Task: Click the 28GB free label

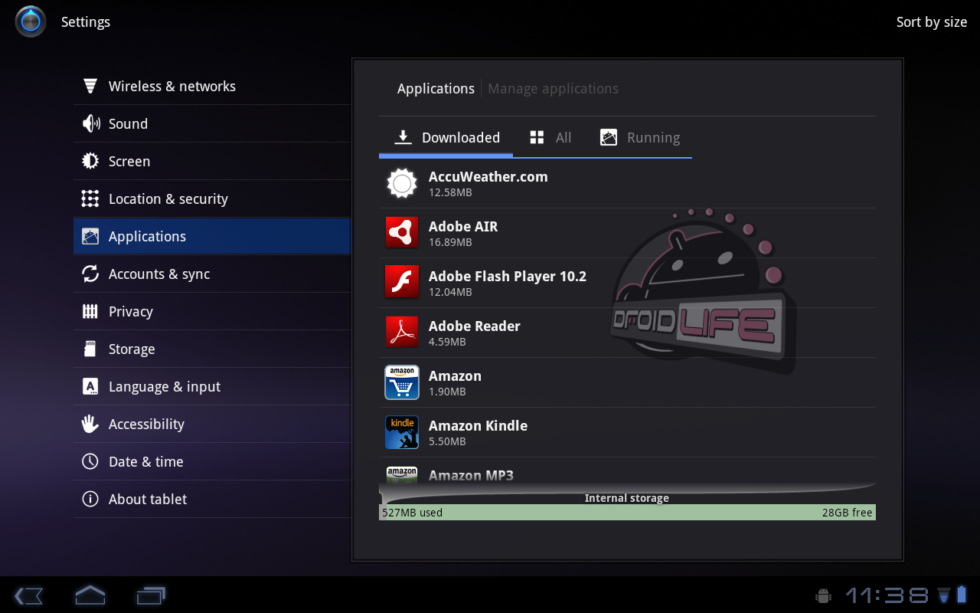Action: point(847,512)
